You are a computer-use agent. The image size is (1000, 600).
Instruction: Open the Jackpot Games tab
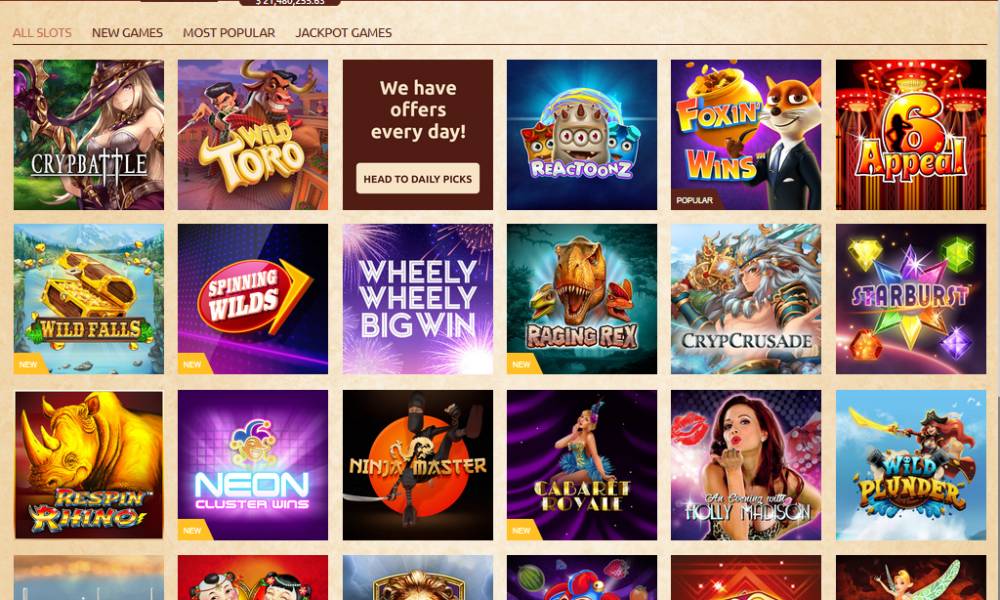click(343, 33)
